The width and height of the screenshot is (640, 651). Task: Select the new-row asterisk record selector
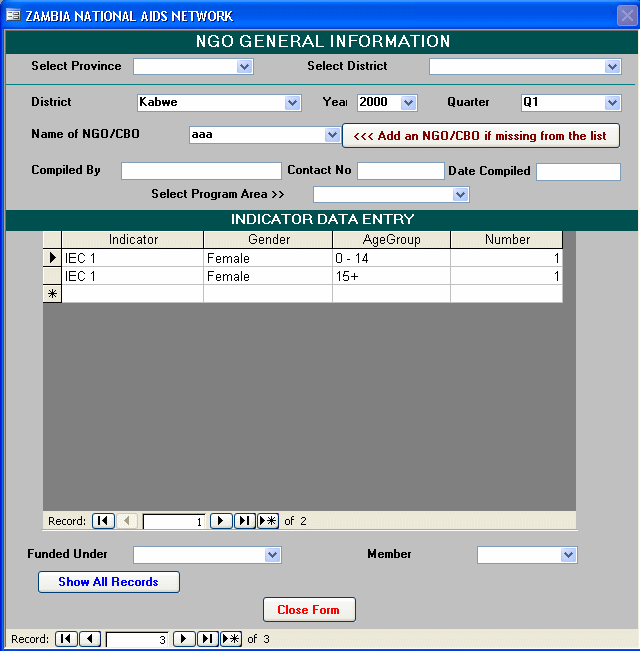pyautogui.click(x=52, y=294)
